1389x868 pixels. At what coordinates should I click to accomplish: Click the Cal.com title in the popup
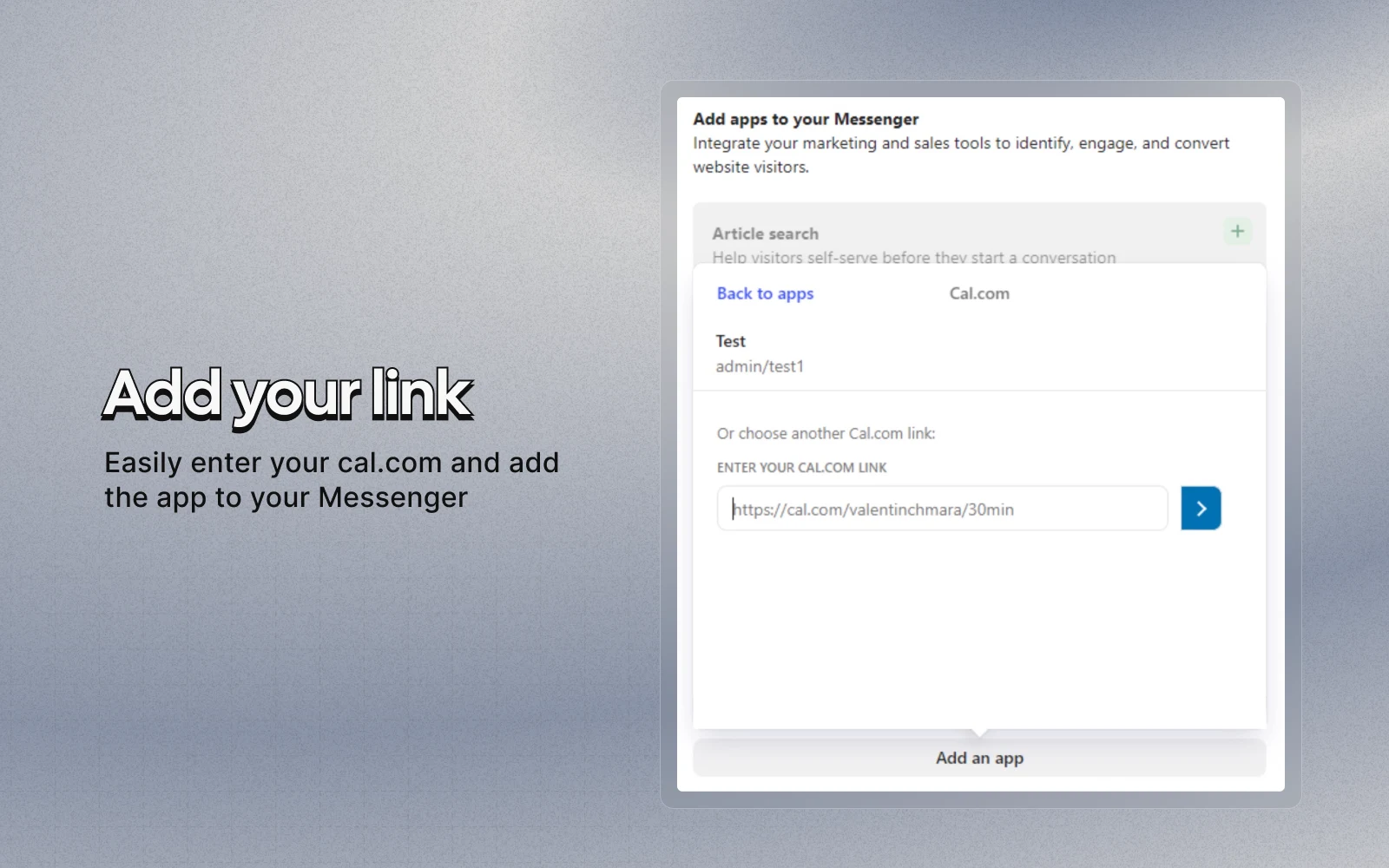click(x=978, y=293)
